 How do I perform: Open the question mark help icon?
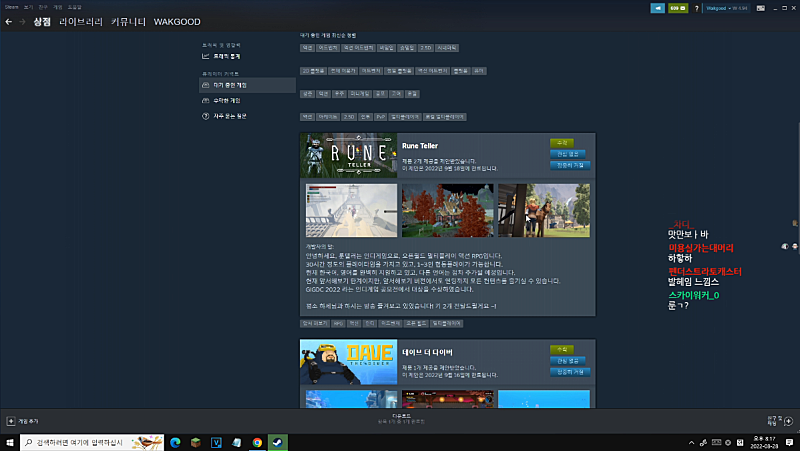tap(696, 8)
